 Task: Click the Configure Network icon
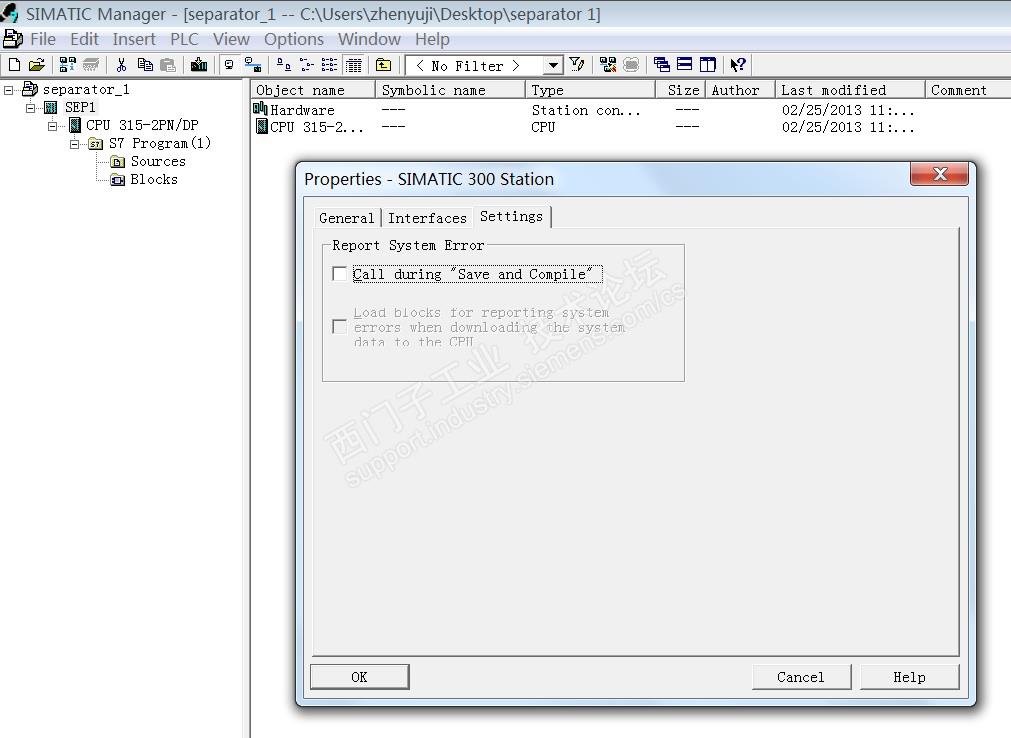click(x=607, y=64)
